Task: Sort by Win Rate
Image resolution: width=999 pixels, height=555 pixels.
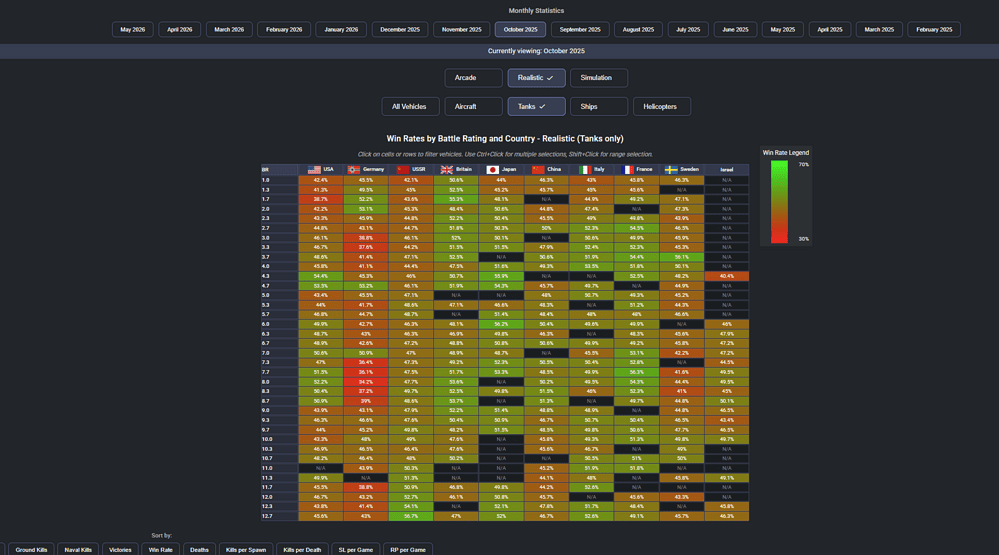Action: [x=161, y=549]
